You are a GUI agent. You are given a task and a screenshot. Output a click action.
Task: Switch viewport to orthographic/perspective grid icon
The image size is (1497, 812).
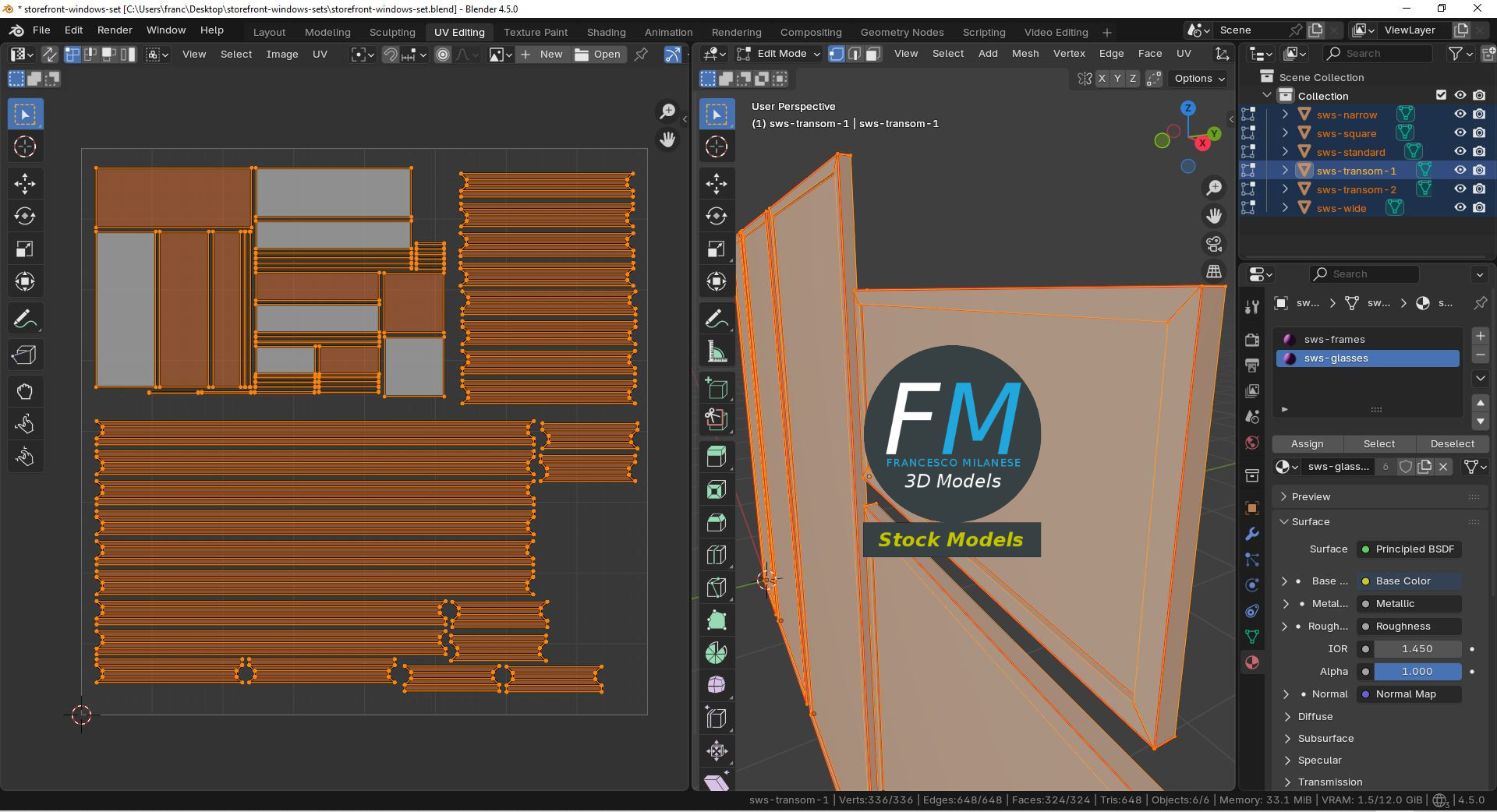[x=1214, y=271]
